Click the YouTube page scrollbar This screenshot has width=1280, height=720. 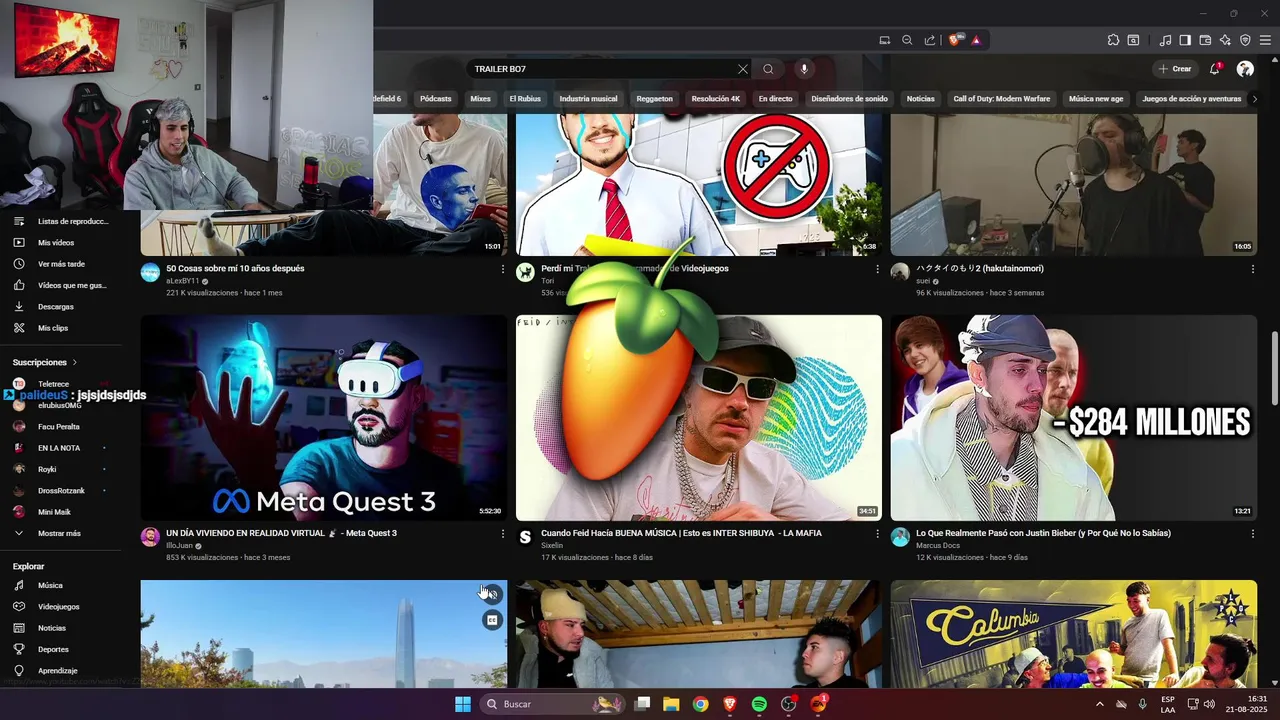click(1274, 368)
